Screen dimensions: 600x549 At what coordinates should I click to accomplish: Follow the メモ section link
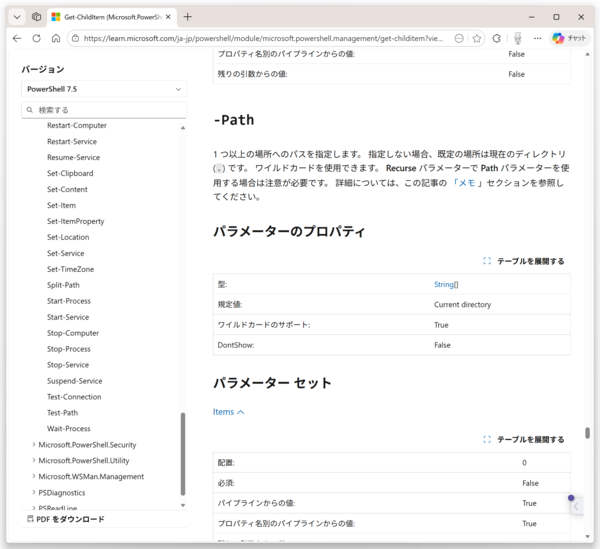pyautogui.click(x=466, y=183)
